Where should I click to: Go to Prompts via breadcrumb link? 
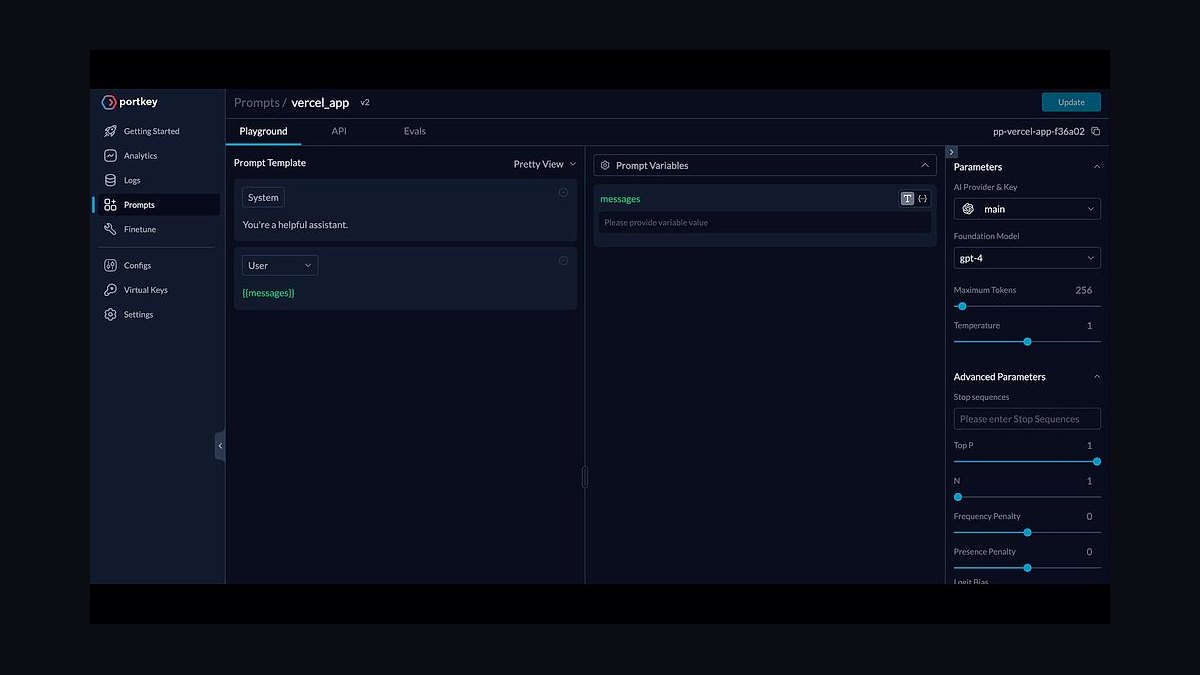(x=256, y=103)
